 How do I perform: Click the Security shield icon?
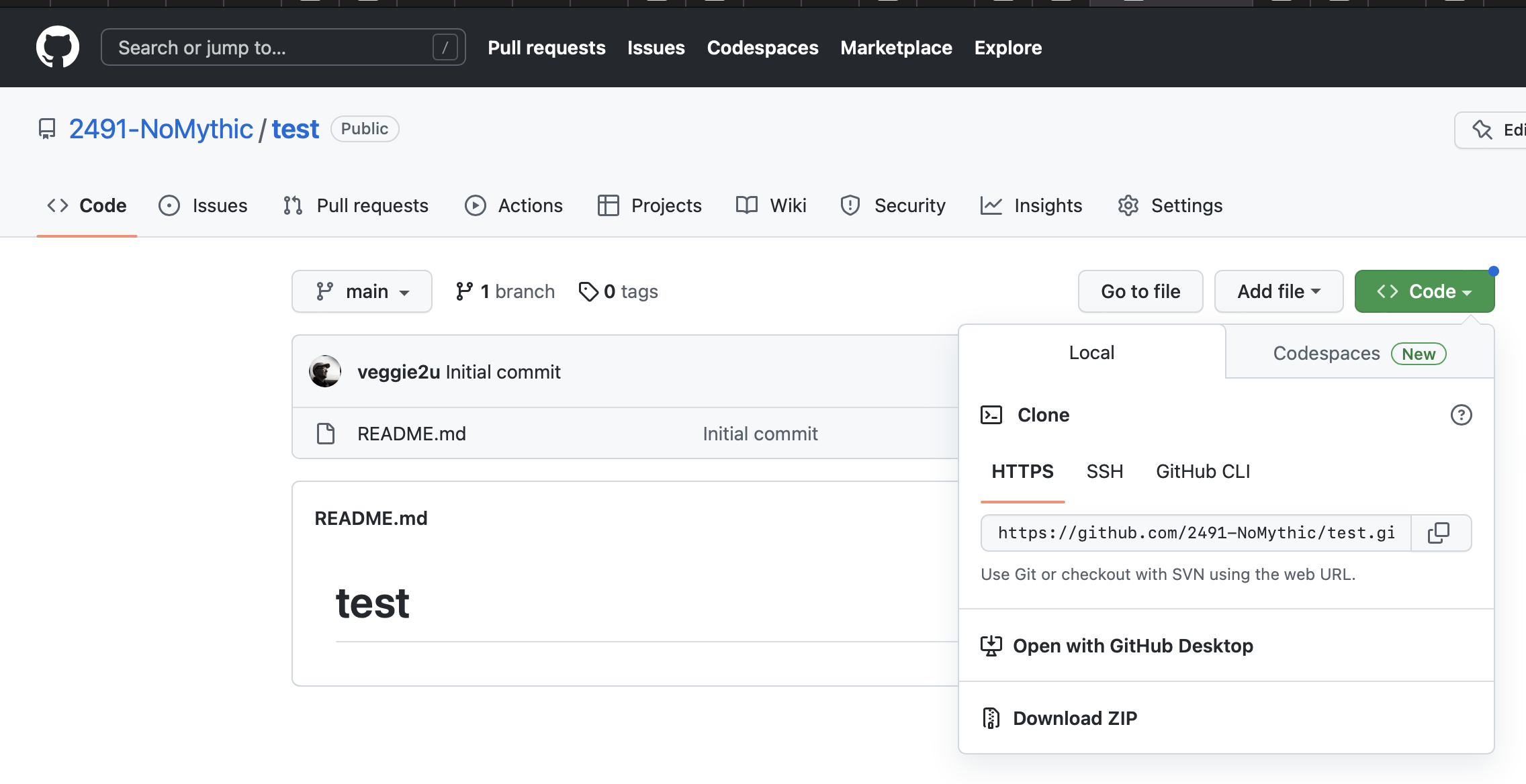(850, 205)
